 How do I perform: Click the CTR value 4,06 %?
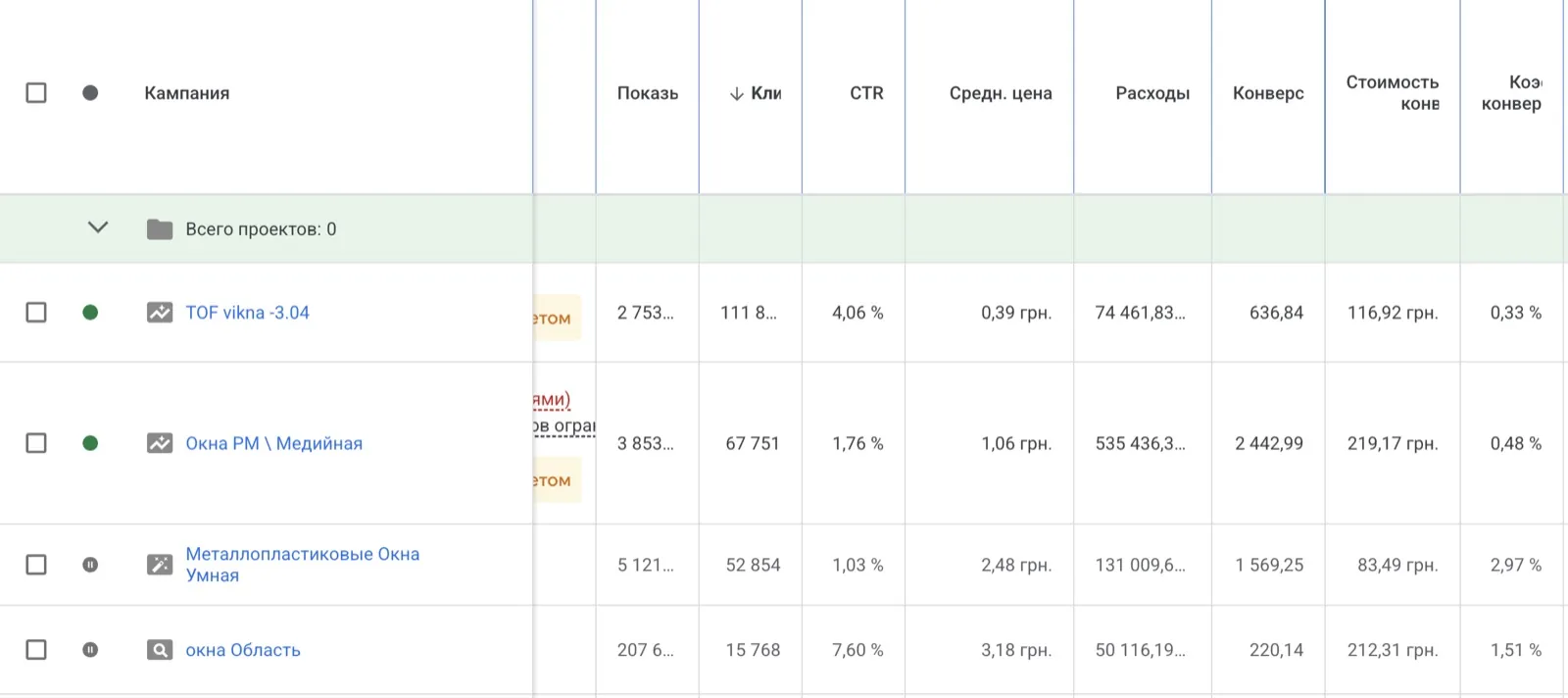tap(857, 313)
